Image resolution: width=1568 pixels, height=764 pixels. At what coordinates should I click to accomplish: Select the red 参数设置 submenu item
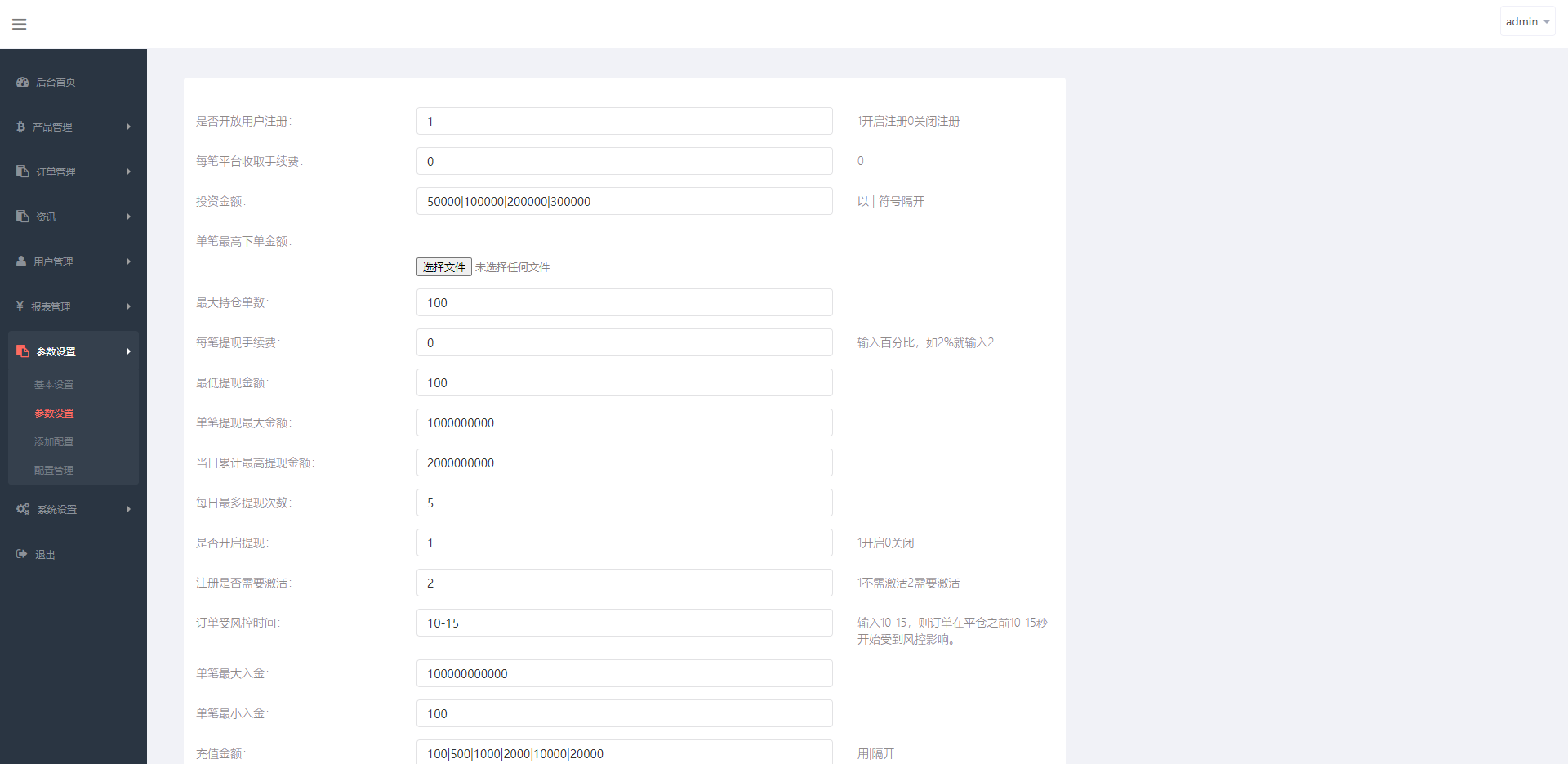pyautogui.click(x=54, y=413)
